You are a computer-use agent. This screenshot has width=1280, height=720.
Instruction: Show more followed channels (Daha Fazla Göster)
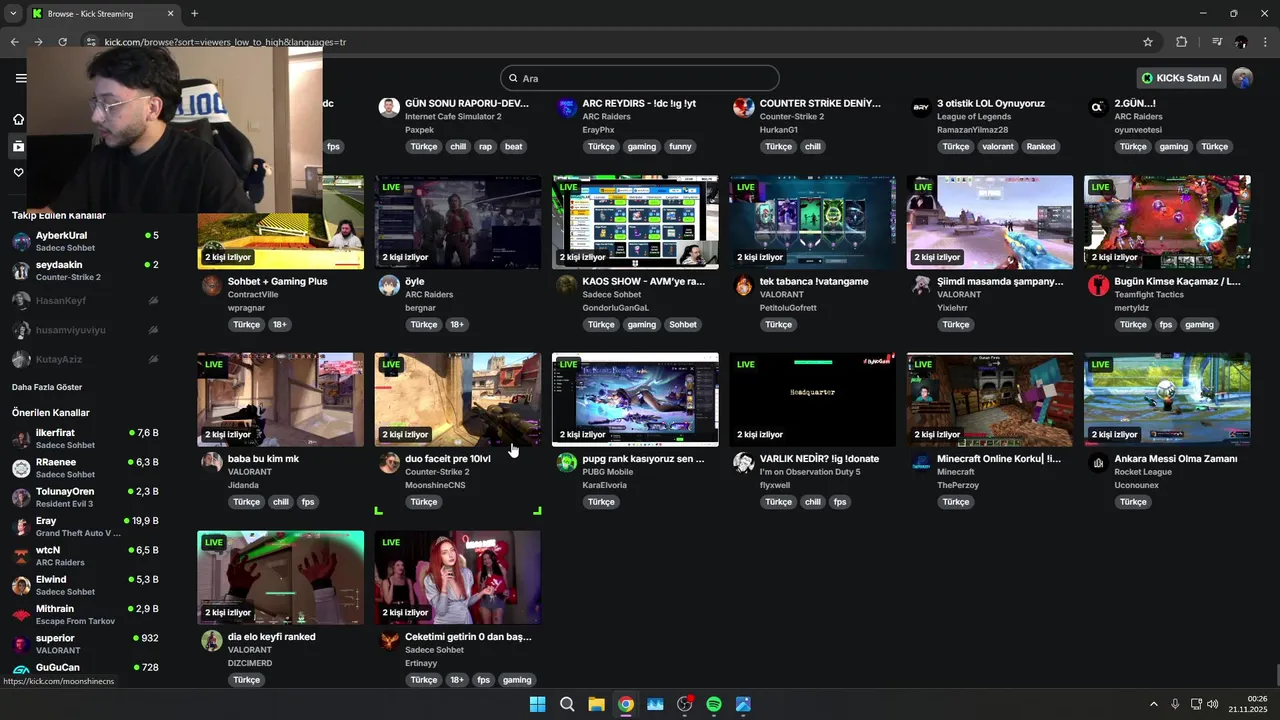point(47,387)
